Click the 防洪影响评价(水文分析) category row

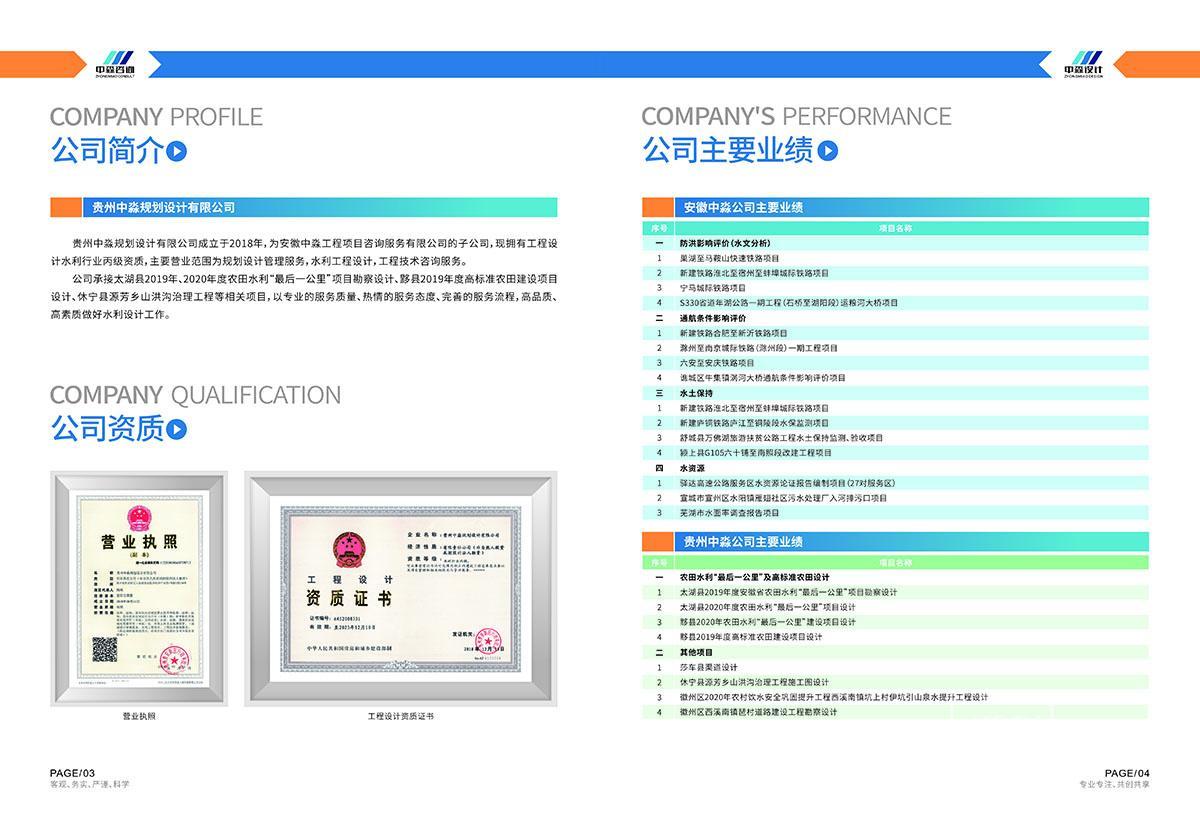pos(724,243)
